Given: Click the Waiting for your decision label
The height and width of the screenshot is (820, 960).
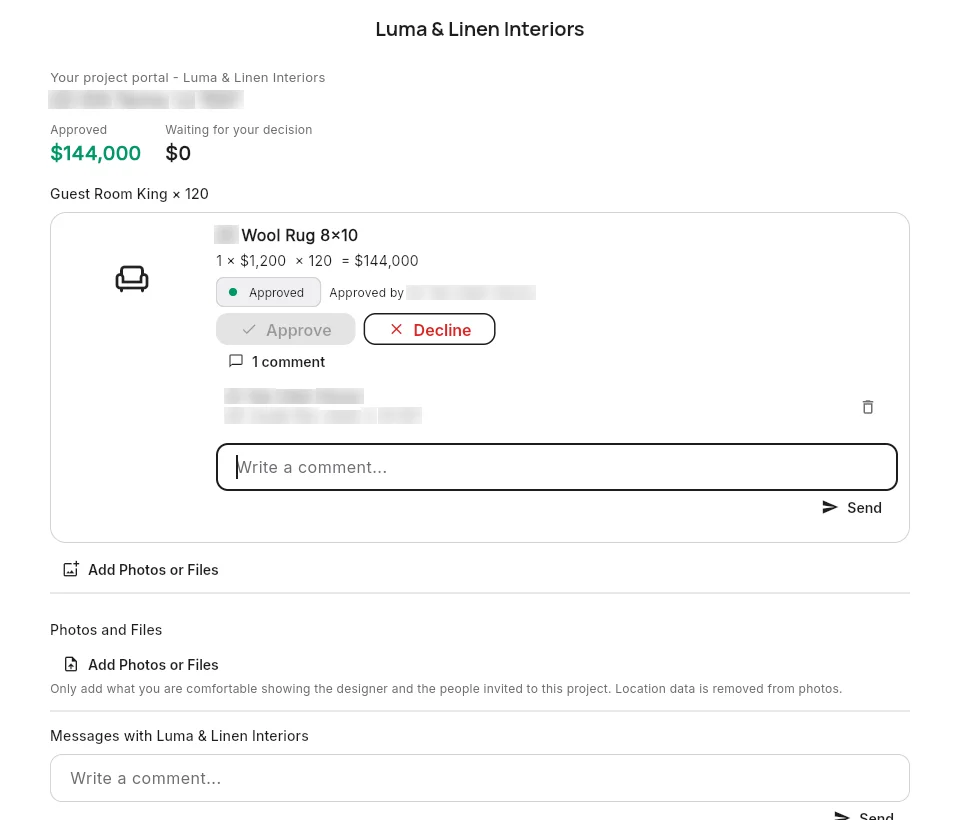Looking at the screenshot, I should (239, 130).
